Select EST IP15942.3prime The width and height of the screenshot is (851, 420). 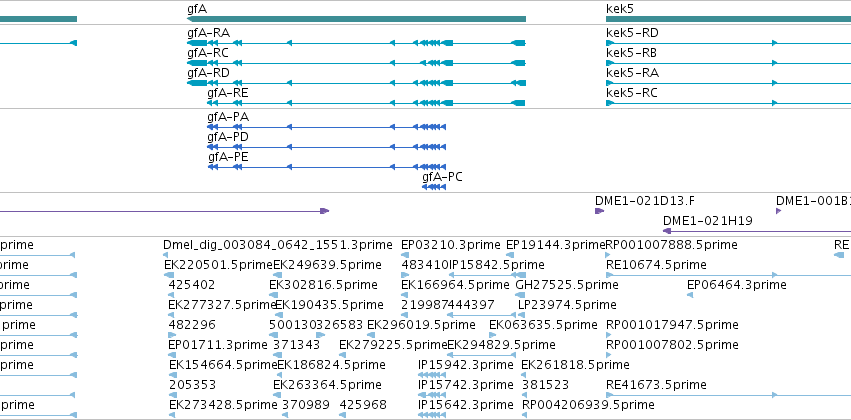tap(466, 366)
